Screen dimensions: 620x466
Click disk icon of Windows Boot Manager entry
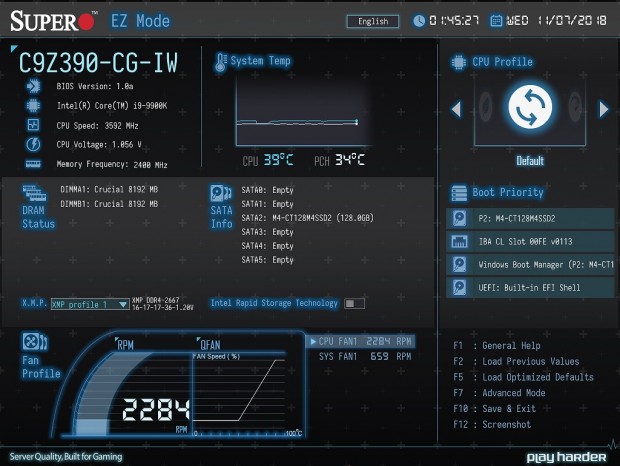tap(459, 264)
